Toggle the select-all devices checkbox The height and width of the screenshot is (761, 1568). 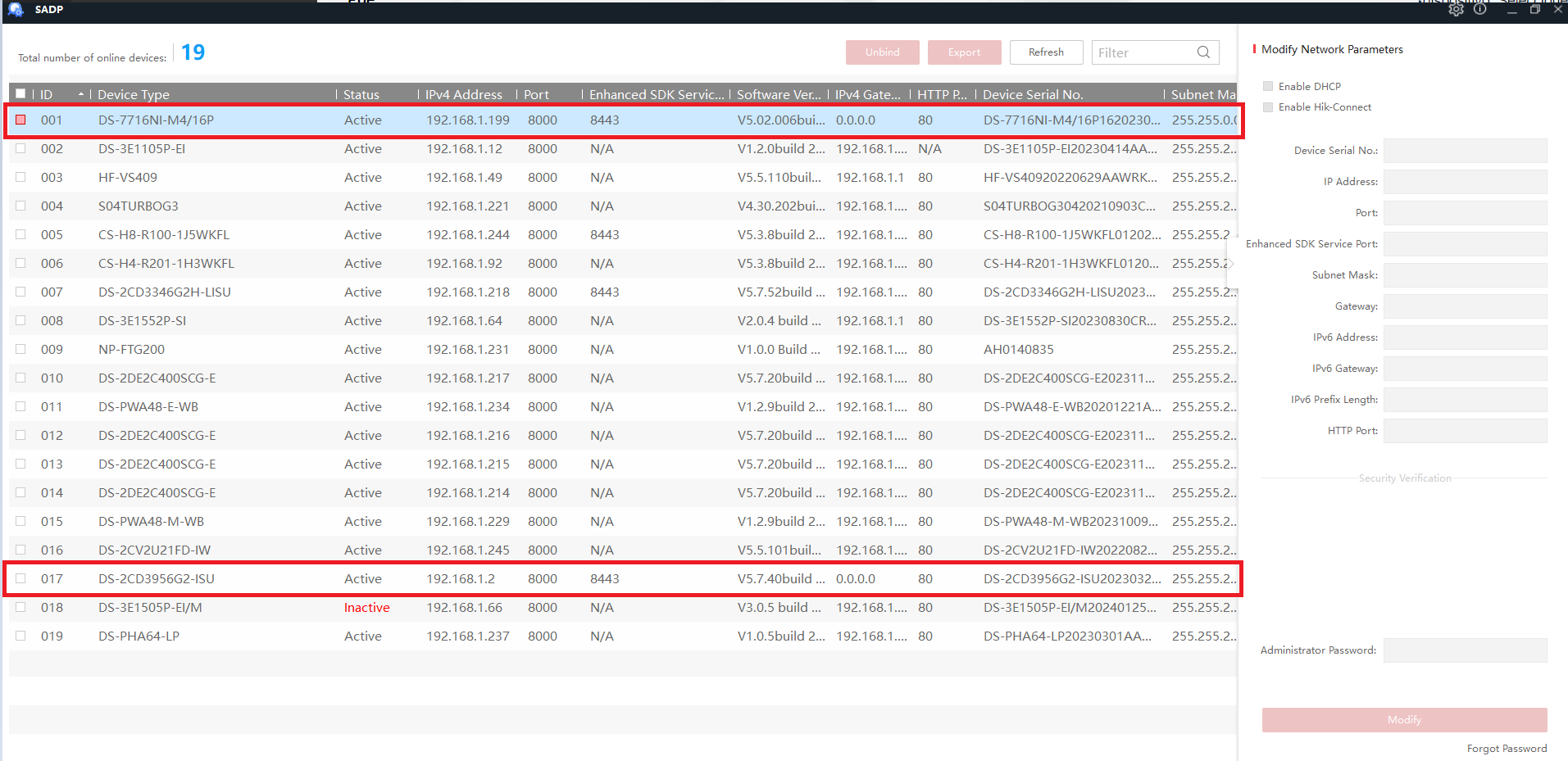[20, 94]
